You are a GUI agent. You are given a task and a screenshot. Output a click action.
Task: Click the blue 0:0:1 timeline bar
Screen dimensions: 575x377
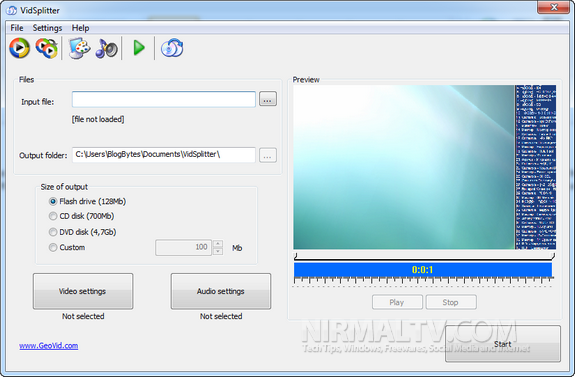[x=423, y=270]
